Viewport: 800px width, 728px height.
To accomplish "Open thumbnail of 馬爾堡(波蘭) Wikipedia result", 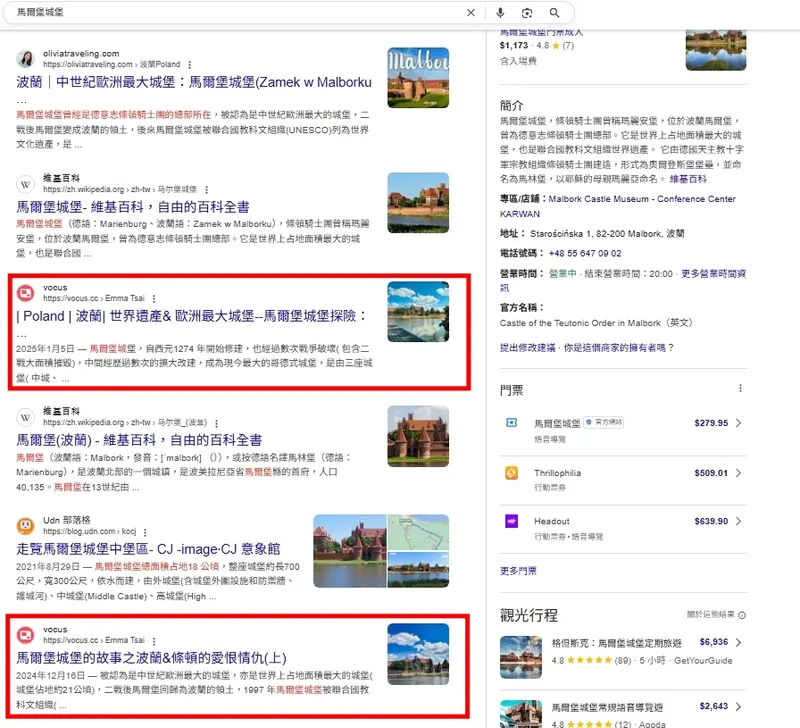I will (418, 436).
